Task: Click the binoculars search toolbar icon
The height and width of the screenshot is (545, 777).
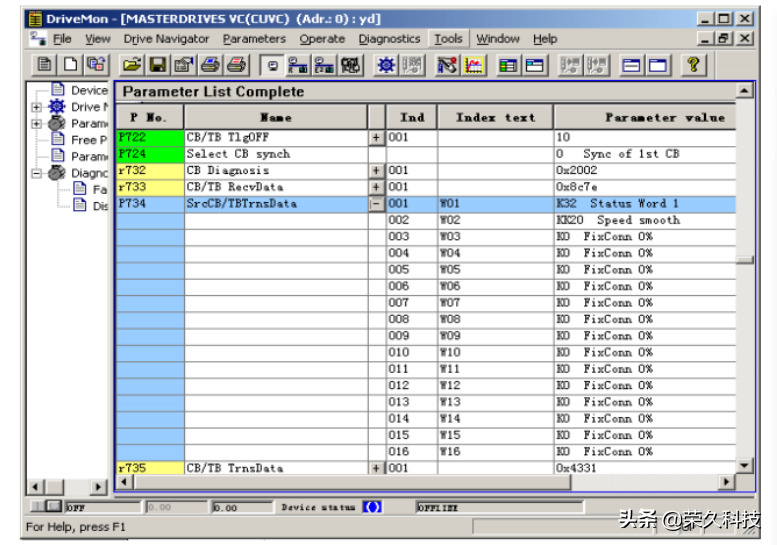Action: [x=350, y=65]
